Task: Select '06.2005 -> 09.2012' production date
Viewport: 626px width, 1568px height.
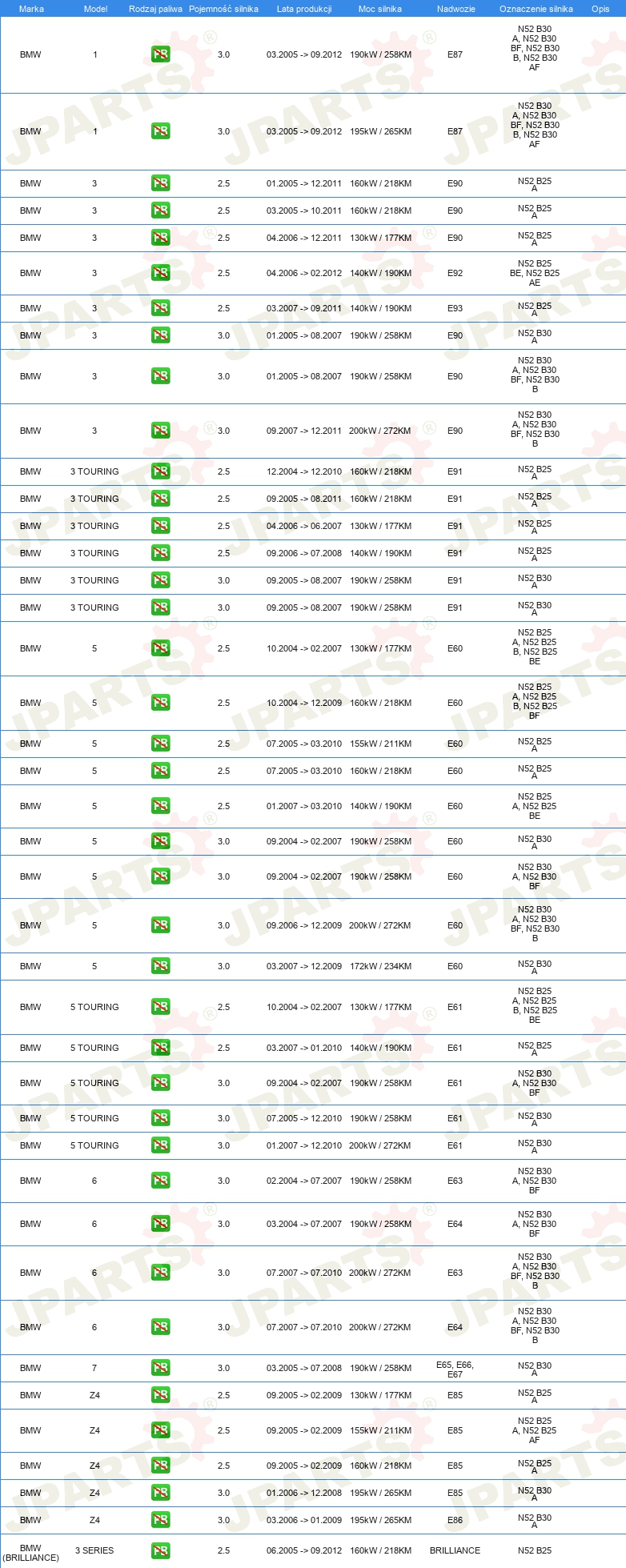Action: pos(304,1550)
